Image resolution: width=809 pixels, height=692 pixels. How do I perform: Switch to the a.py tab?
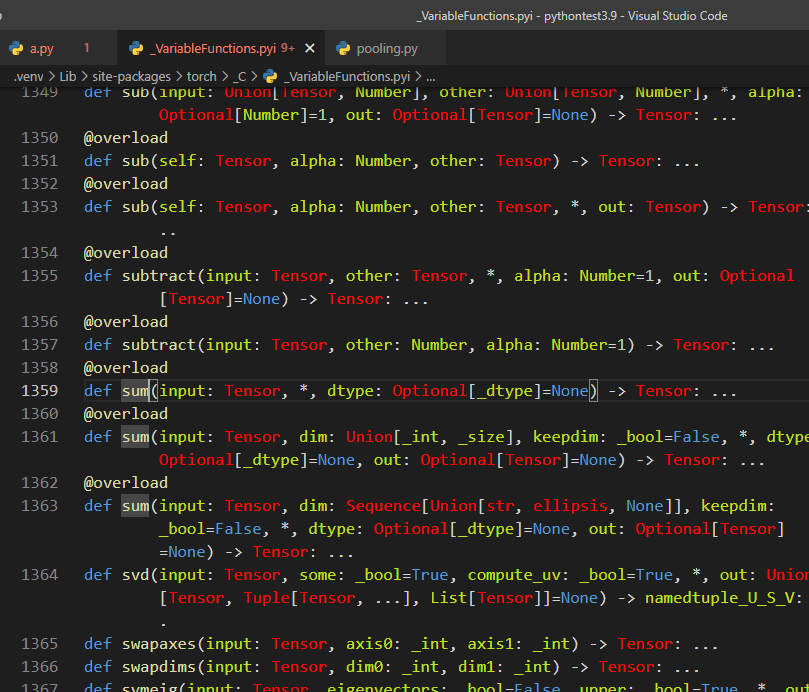(x=42, y=47)
